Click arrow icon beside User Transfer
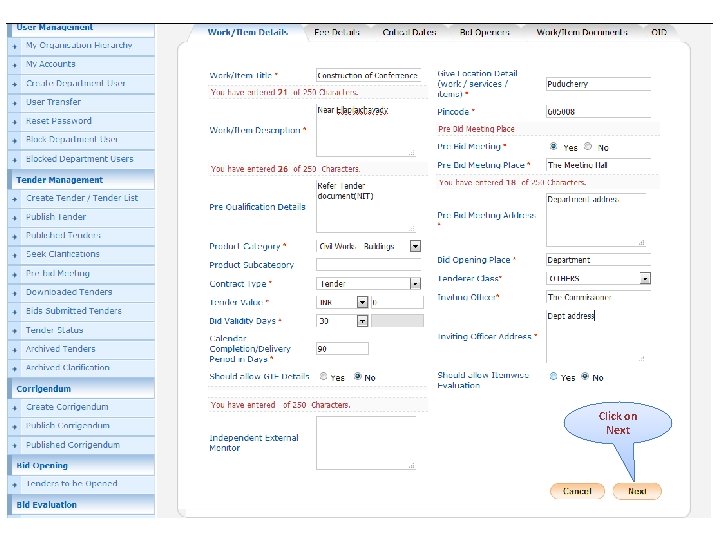 click(x=15, y=103)
